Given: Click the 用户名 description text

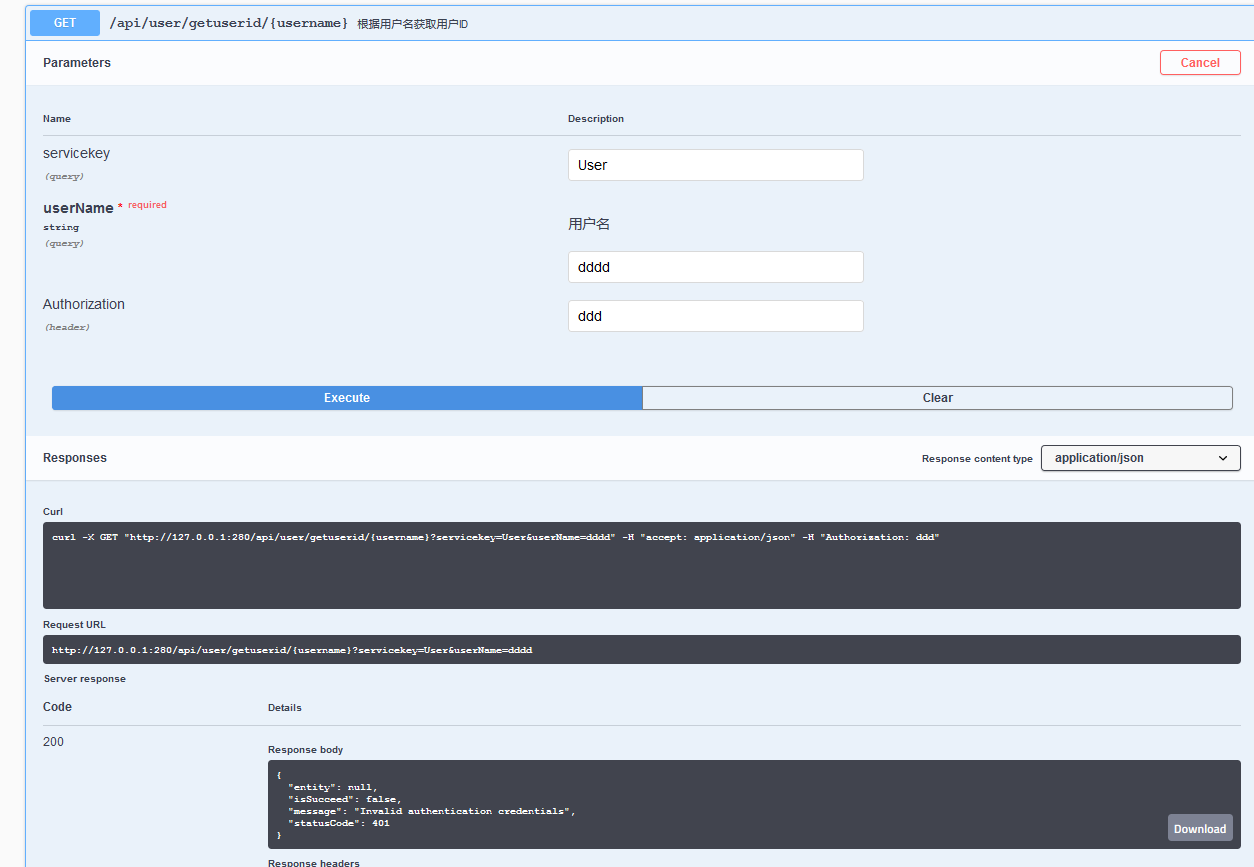Looking at the screenshot, I should coord(589,224).
